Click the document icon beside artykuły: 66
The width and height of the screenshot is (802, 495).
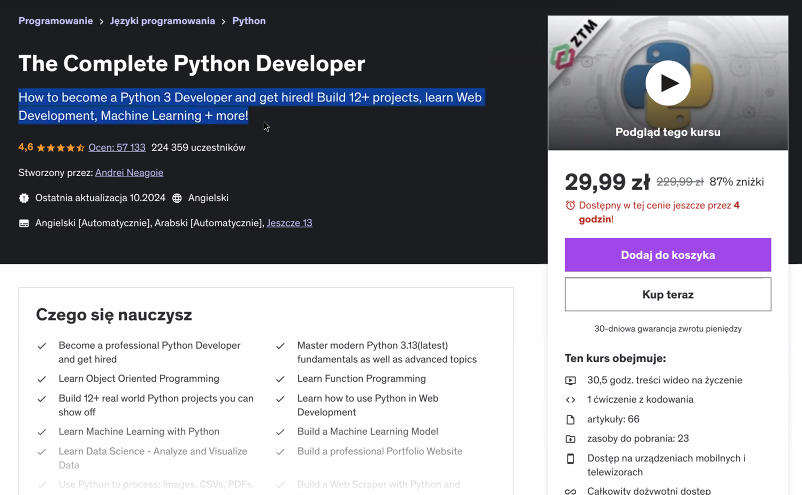click(x=570, y=420)
